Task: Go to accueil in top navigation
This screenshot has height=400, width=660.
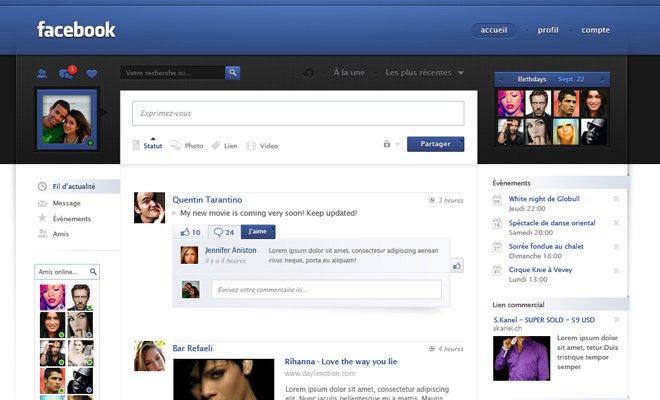Action: [494, 30]
